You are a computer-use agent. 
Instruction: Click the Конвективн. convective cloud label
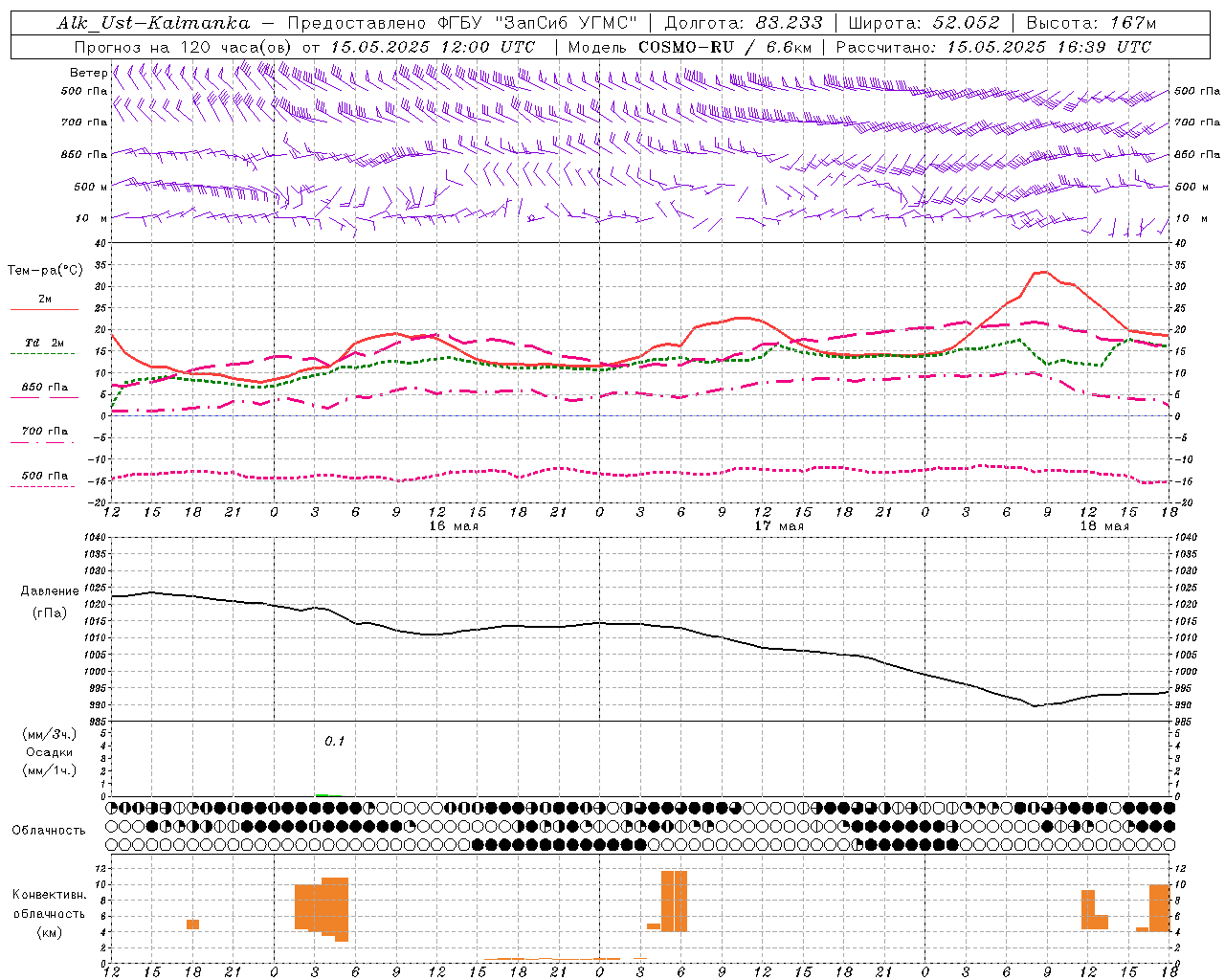coord(50,895)
